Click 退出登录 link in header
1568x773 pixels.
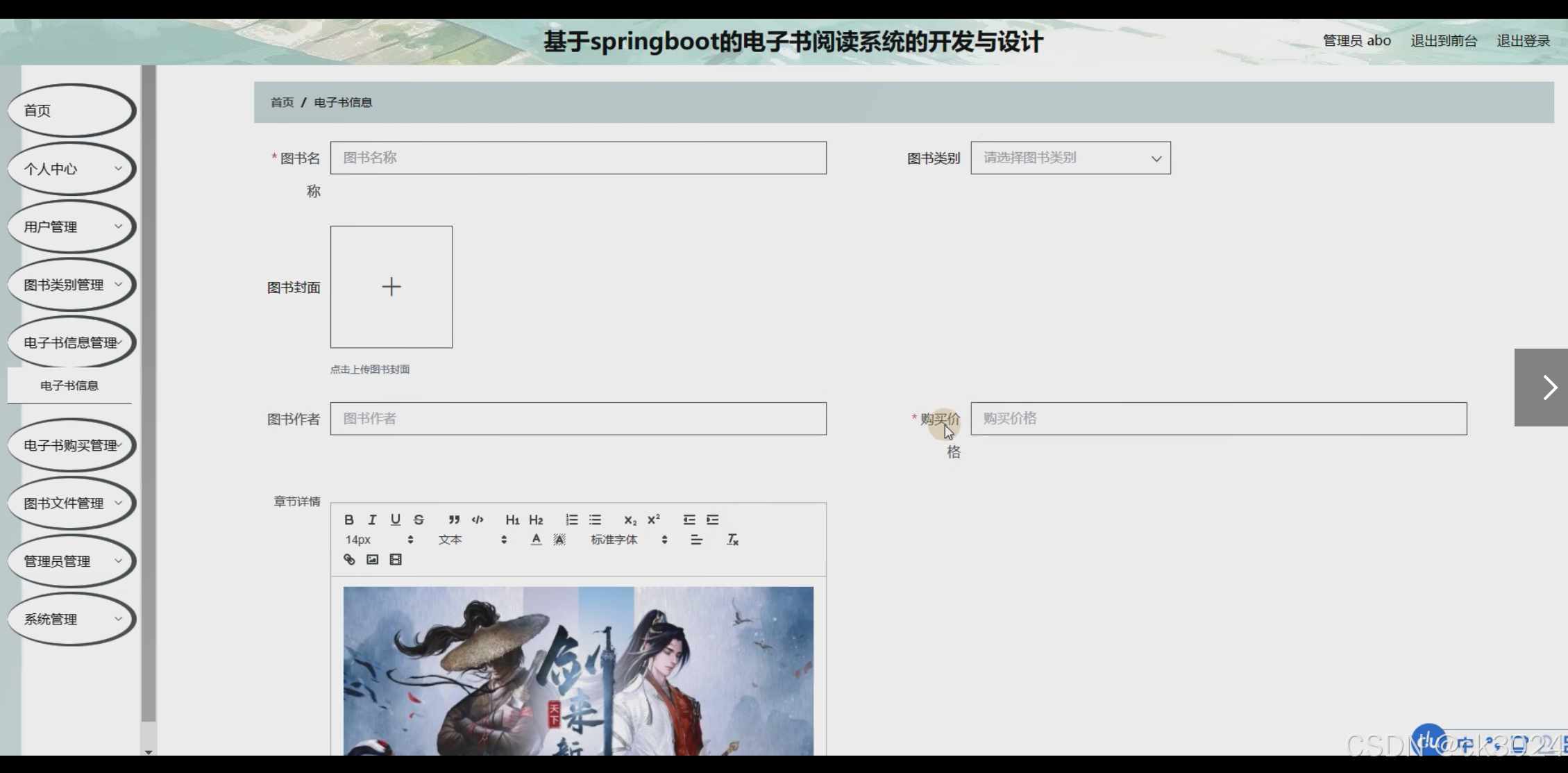pyautogui.click(x=1523, y=41)
